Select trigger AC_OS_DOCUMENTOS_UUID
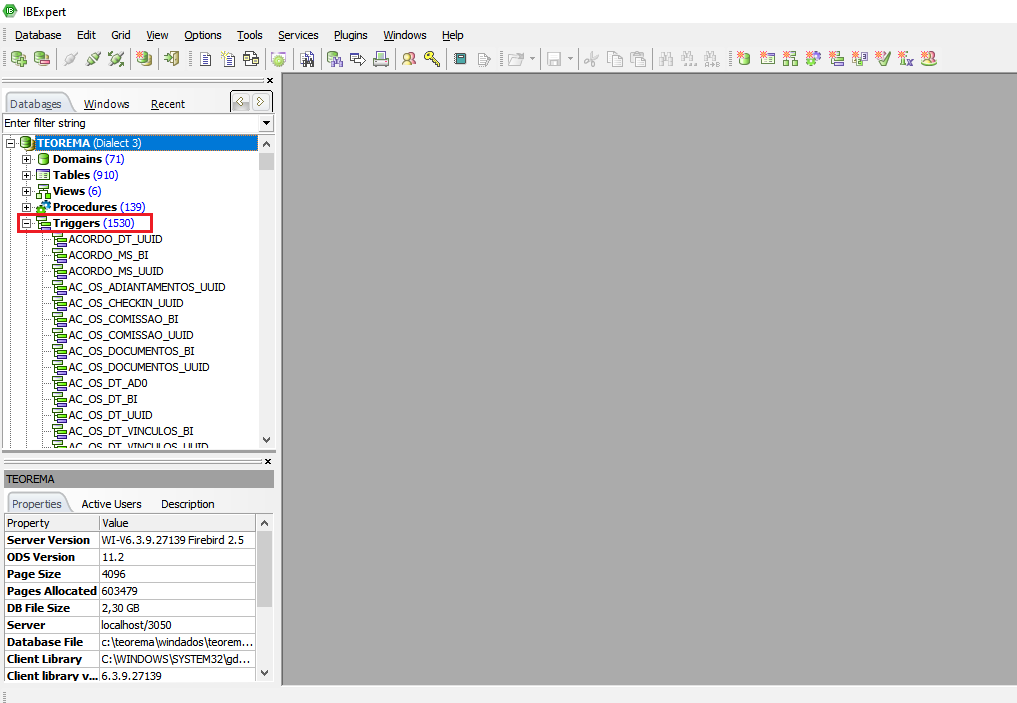The height and width of the screenshot is (703, 1017). (139, 367)
